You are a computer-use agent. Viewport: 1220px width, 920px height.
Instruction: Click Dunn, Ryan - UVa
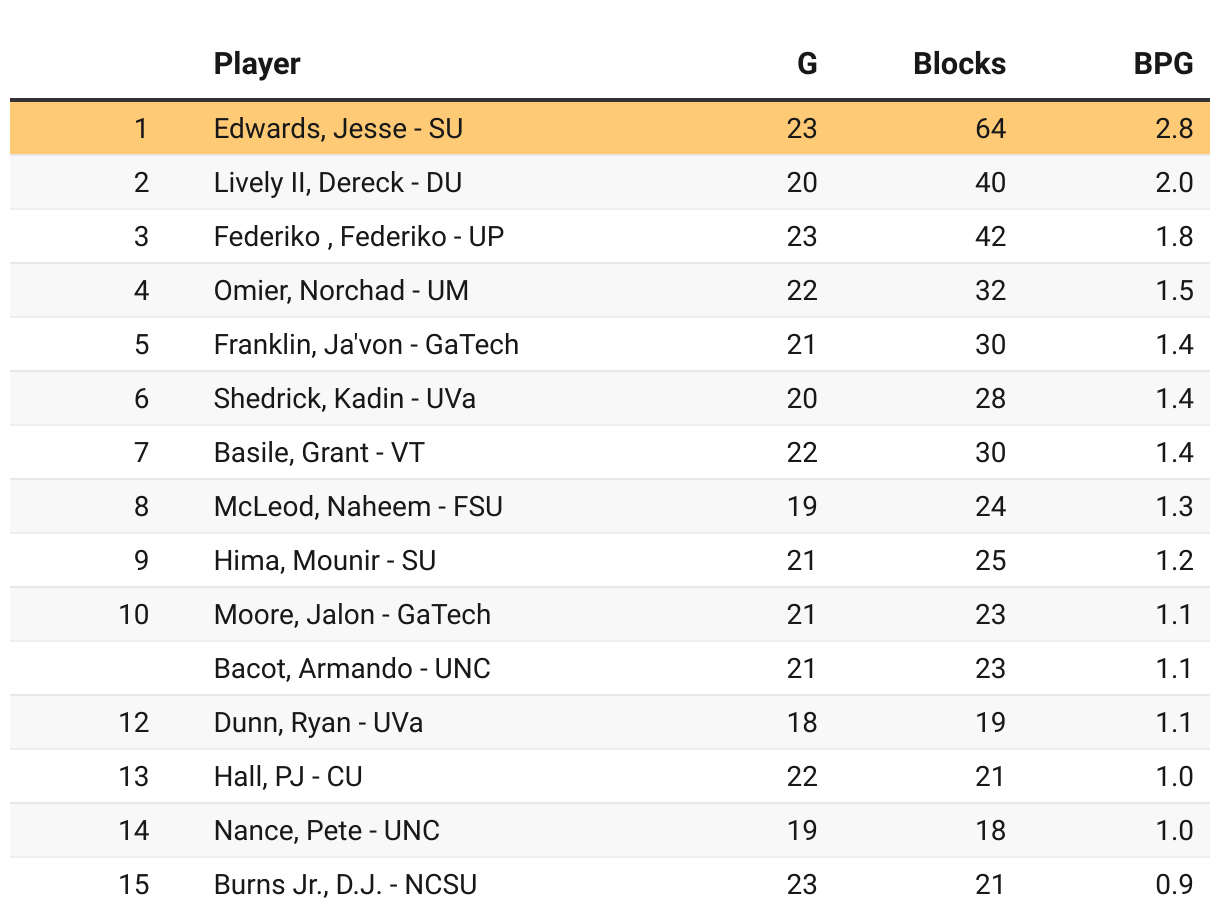(x=318, y=723)
